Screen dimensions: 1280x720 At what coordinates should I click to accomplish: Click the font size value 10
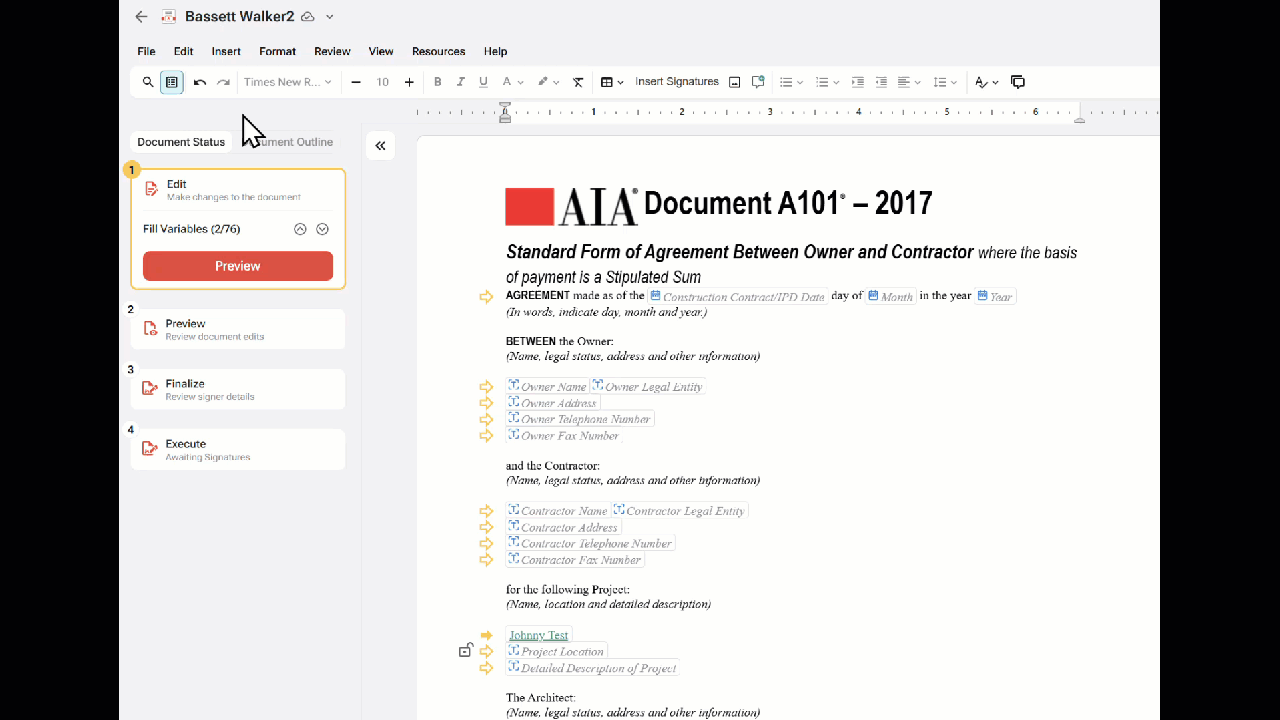382,82
